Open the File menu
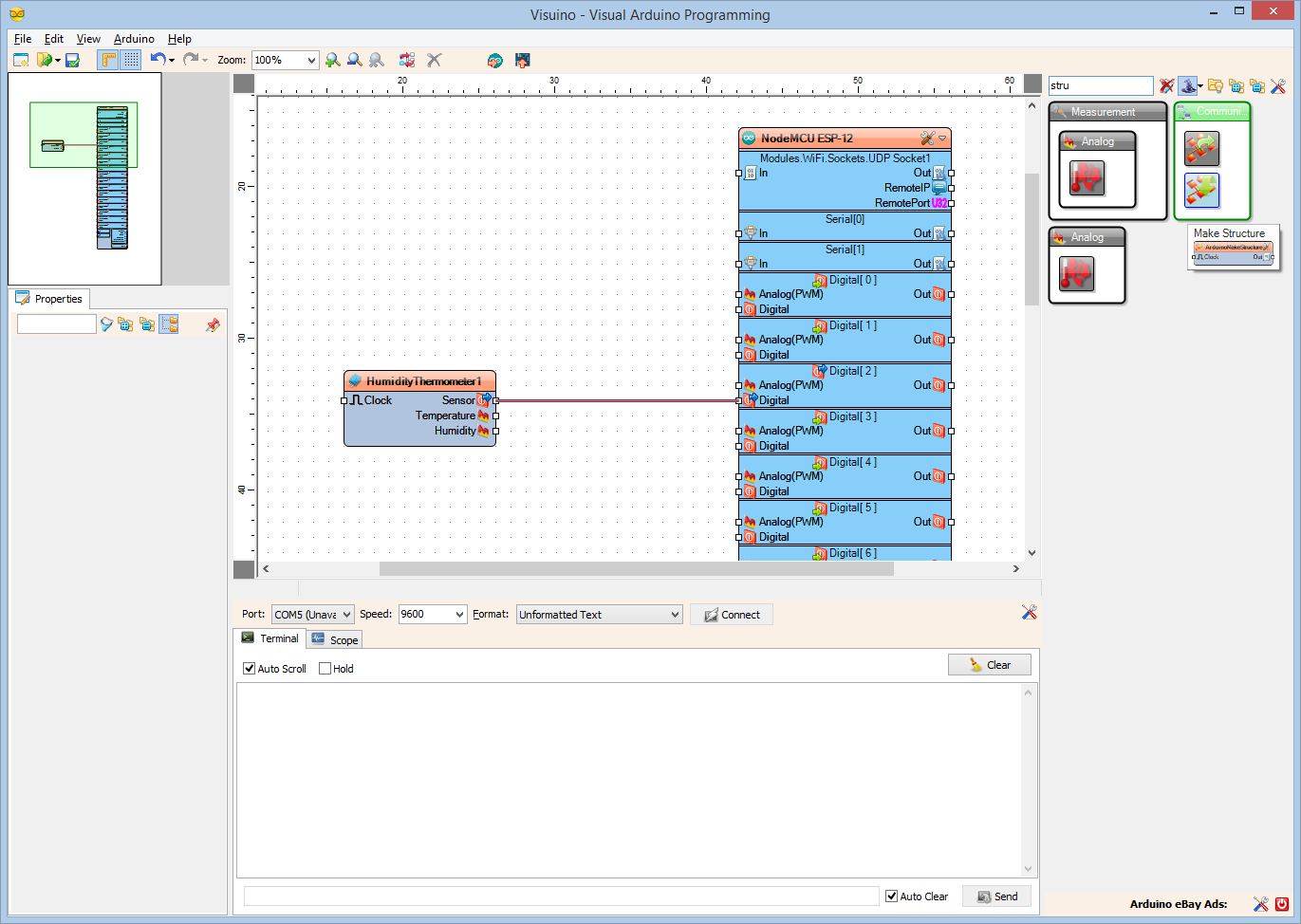The height and width of the screenshot is (924, 1301). 23,39
